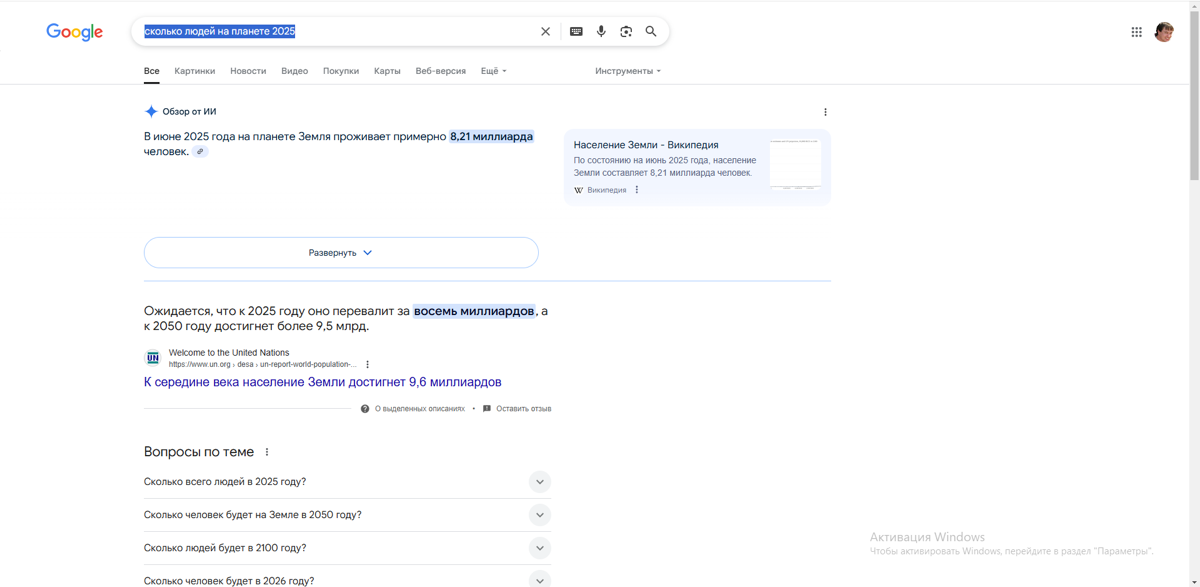Open three-dot menu next to UN result URL
Image resolution: width=1200 pixels, height=587 pixels.
tap(368, 364)
